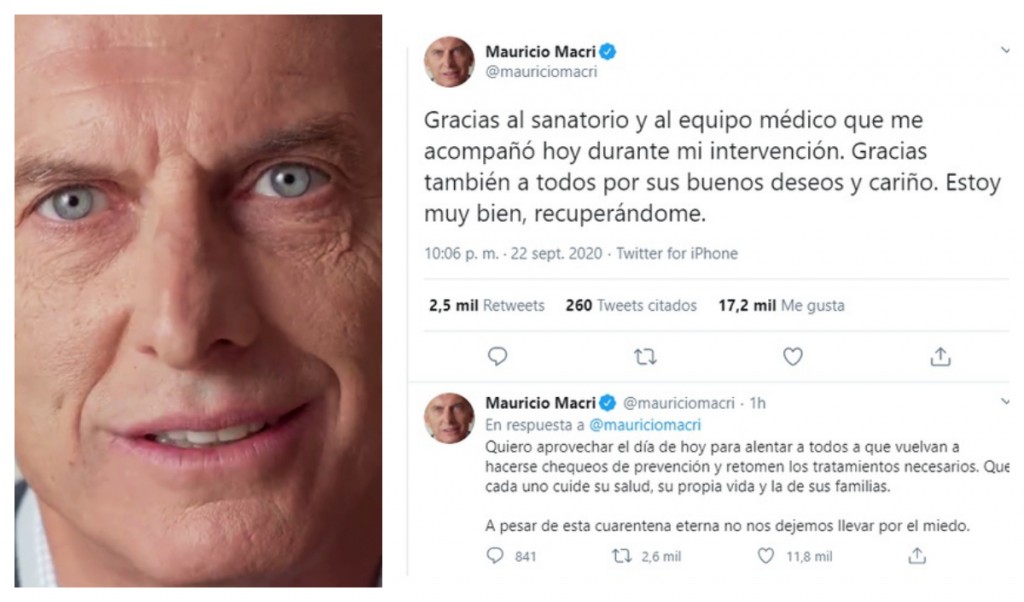Open the reply tweet's dropdown chevron menu
Image resolution: width=1024 pixels, height=602 pixels.
tap(1005, 401)
